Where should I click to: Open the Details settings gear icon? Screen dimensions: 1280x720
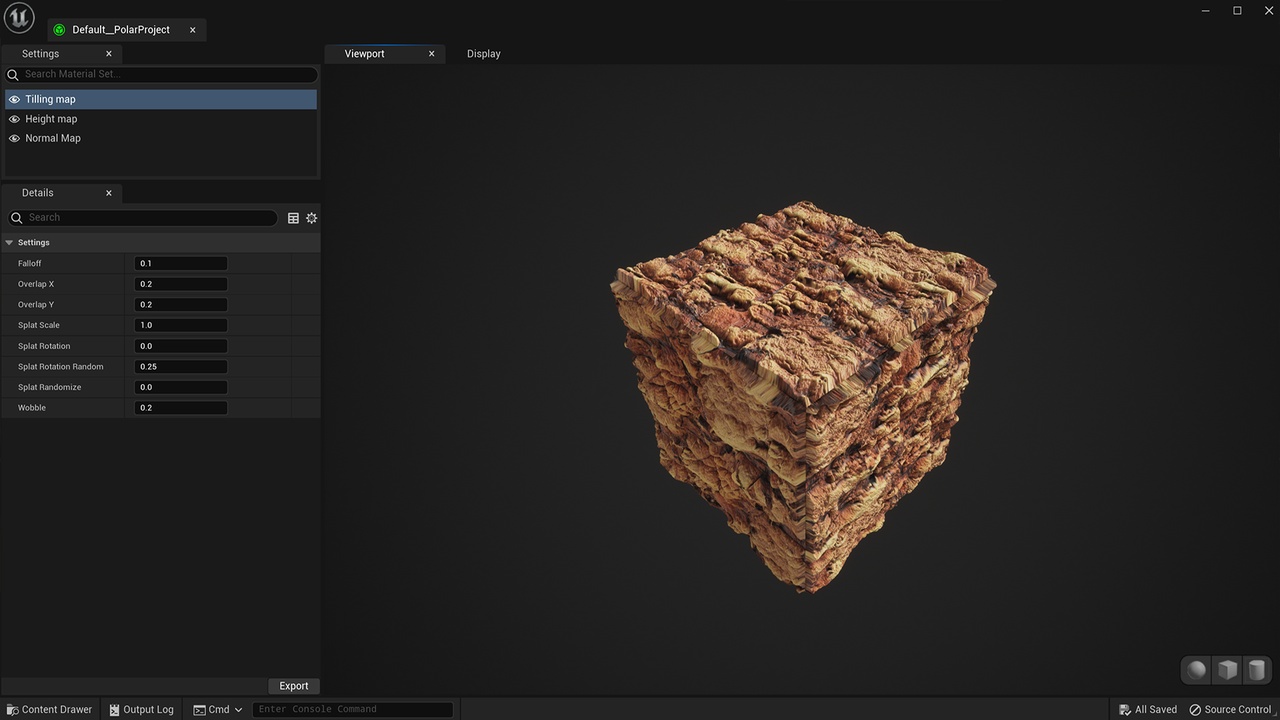coord(312,218)
